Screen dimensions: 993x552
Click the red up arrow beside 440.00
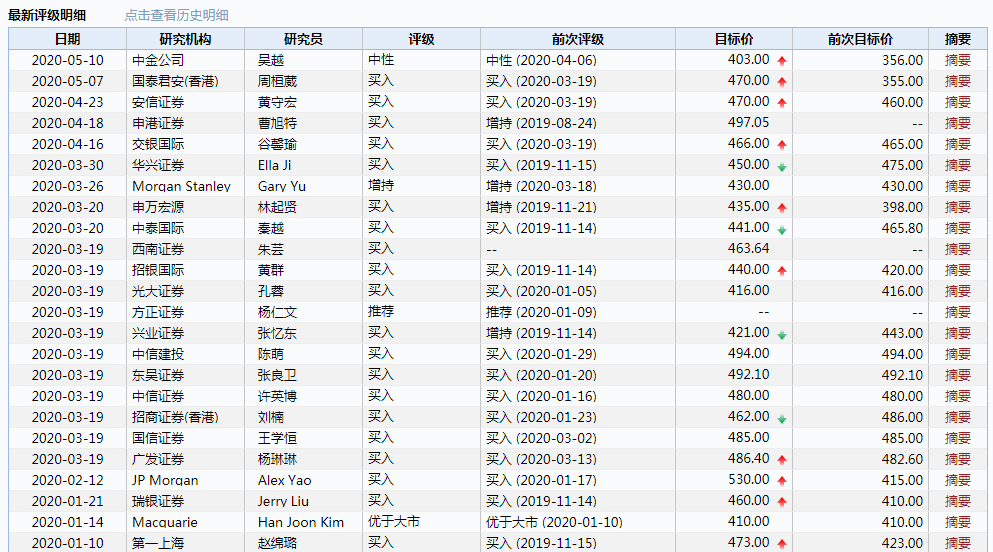(782, 271)
